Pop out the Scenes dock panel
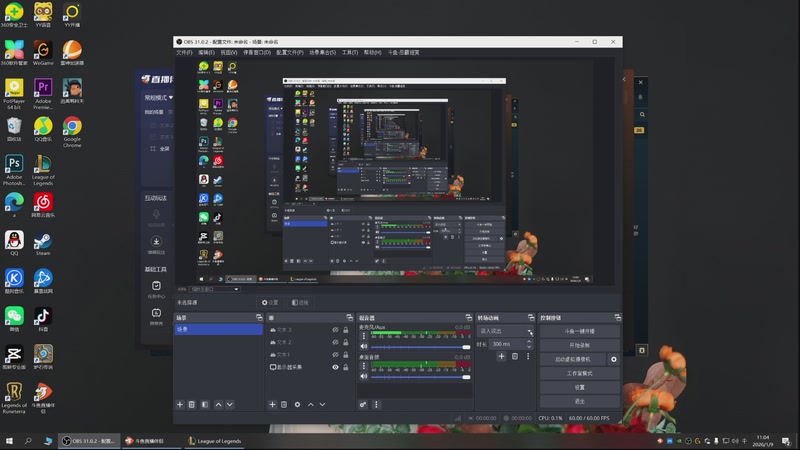The width and height of the screenshot is (800, 450). click(x=259, y=318)
